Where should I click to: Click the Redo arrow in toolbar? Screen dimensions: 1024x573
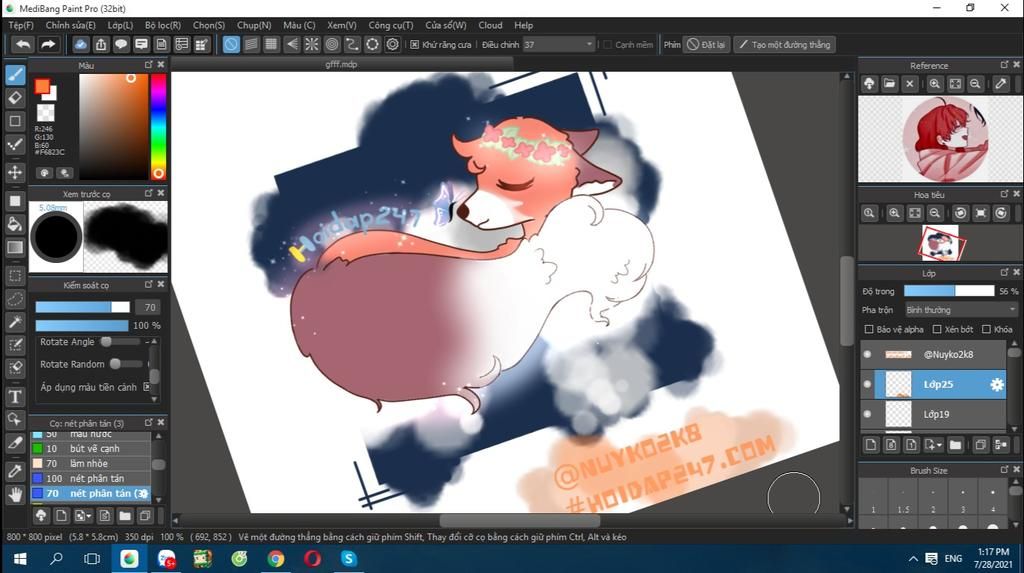[x=48, y=44]
